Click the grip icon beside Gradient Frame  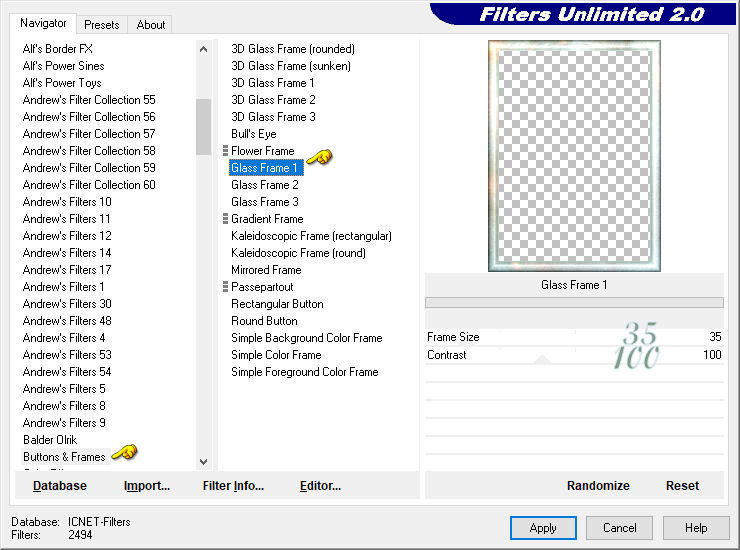tap(225, 219)
